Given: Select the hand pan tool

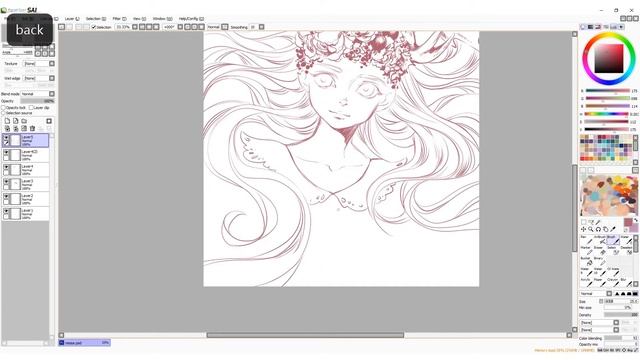Looking at the screenshot, I should click(606, 229).
